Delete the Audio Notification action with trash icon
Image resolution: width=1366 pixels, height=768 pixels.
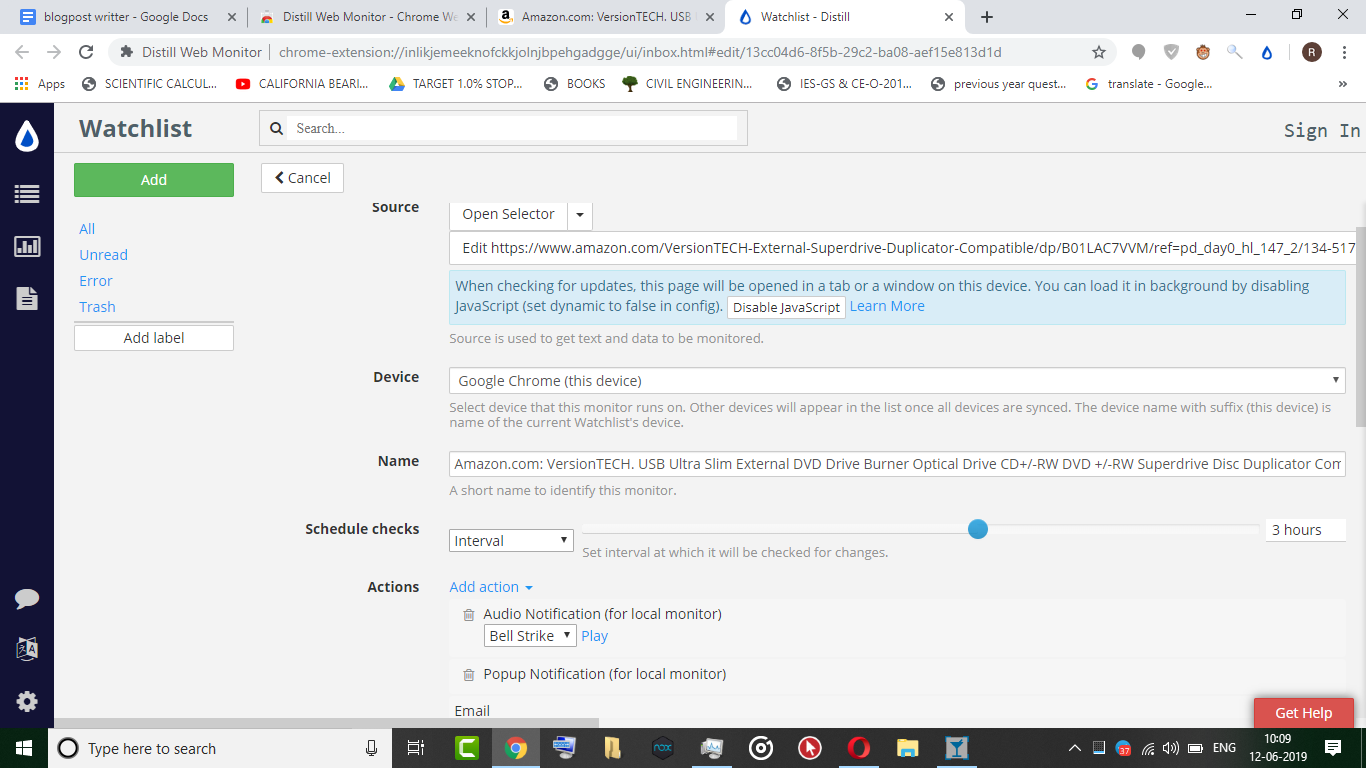pos(468,615)
